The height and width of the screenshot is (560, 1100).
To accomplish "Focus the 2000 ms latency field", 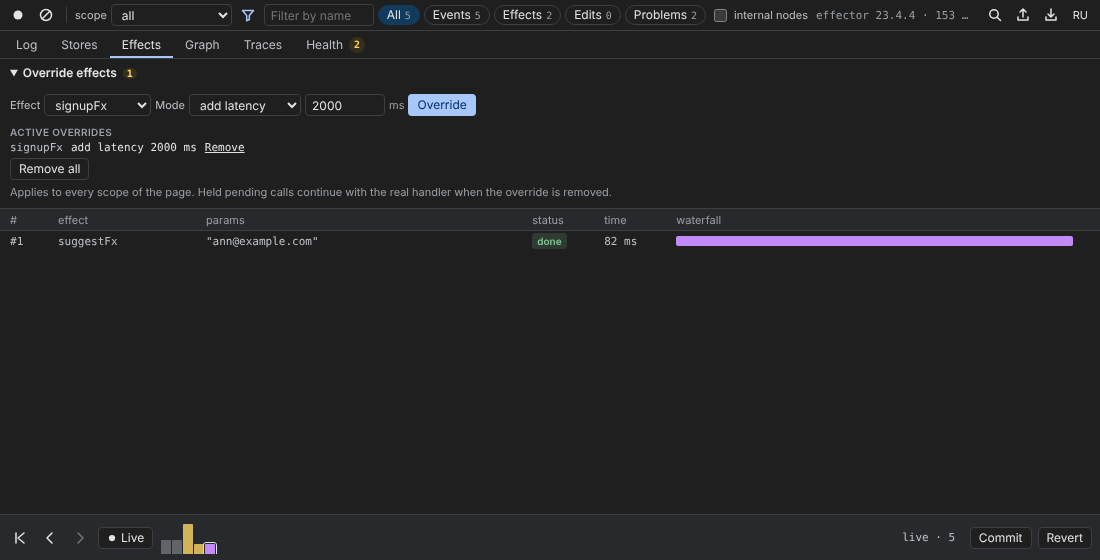I will click(x=344, y=105).
